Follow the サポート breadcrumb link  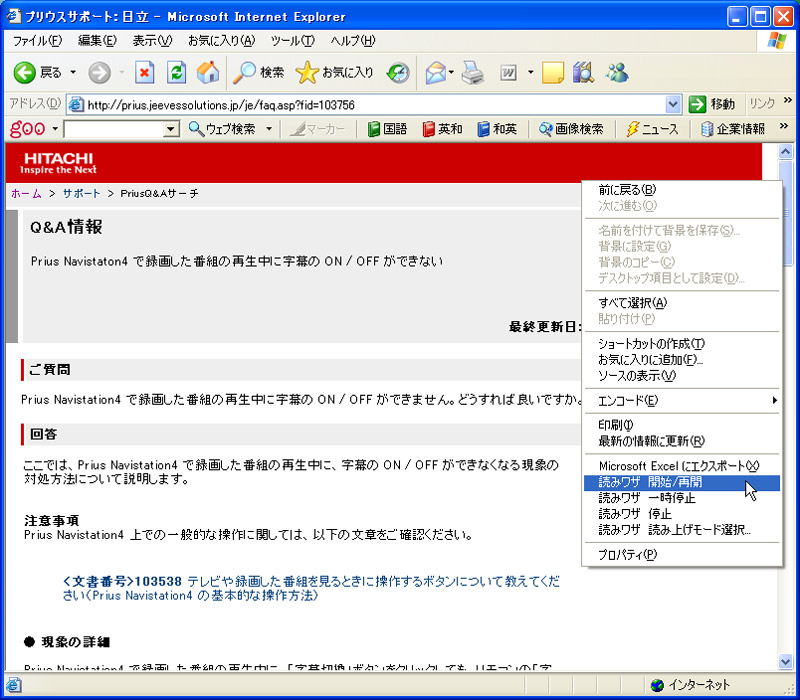point(82,194)
